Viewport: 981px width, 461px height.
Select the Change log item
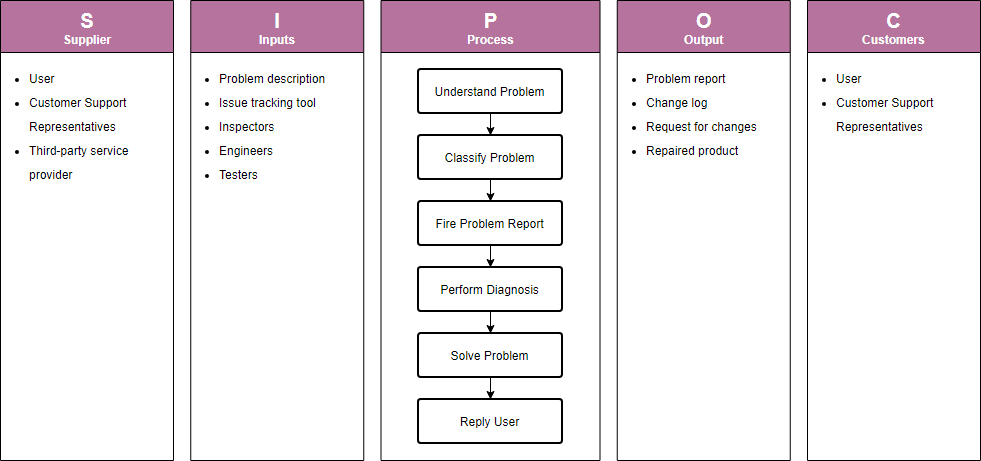pos(676,103)
